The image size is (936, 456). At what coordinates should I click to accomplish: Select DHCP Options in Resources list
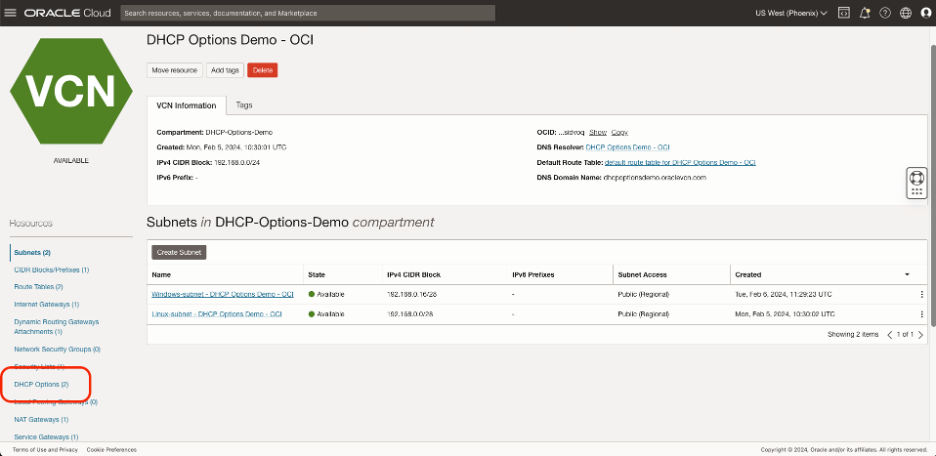(x=41, y=384)
